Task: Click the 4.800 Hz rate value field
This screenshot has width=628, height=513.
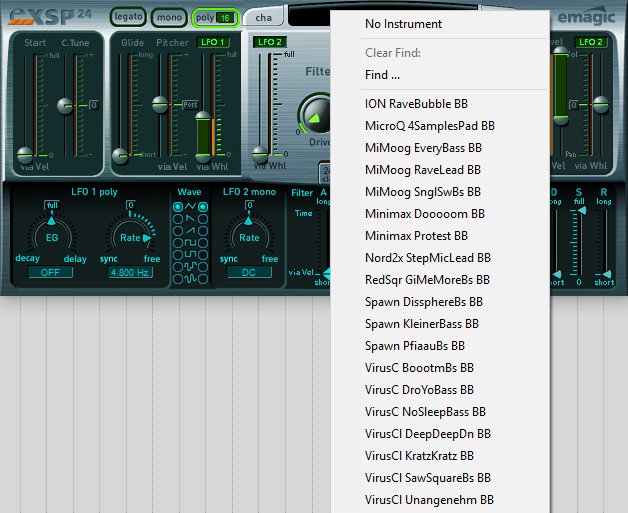Action: click(x=130, y=272)
